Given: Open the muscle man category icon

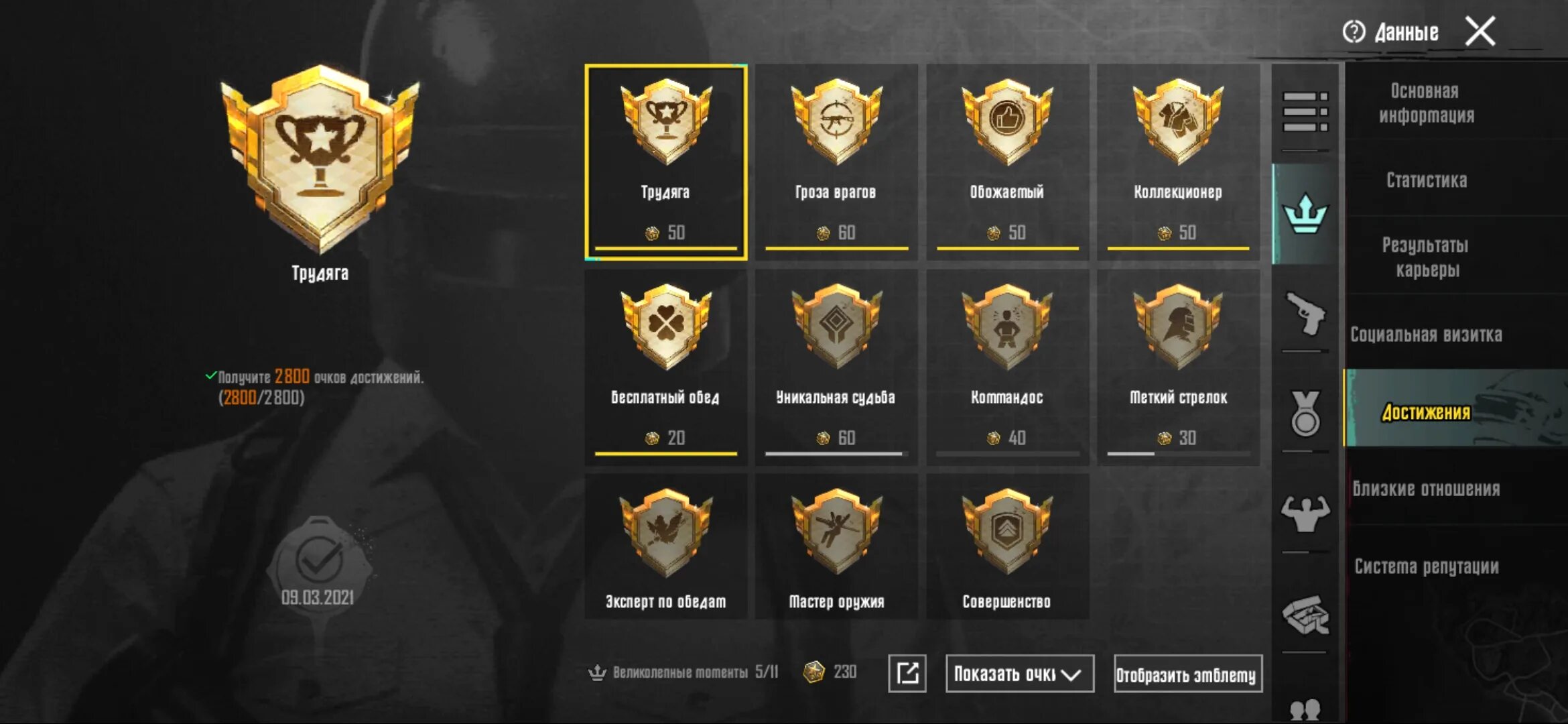Looking at the screenshot, I should click(x=1305, y=514).
